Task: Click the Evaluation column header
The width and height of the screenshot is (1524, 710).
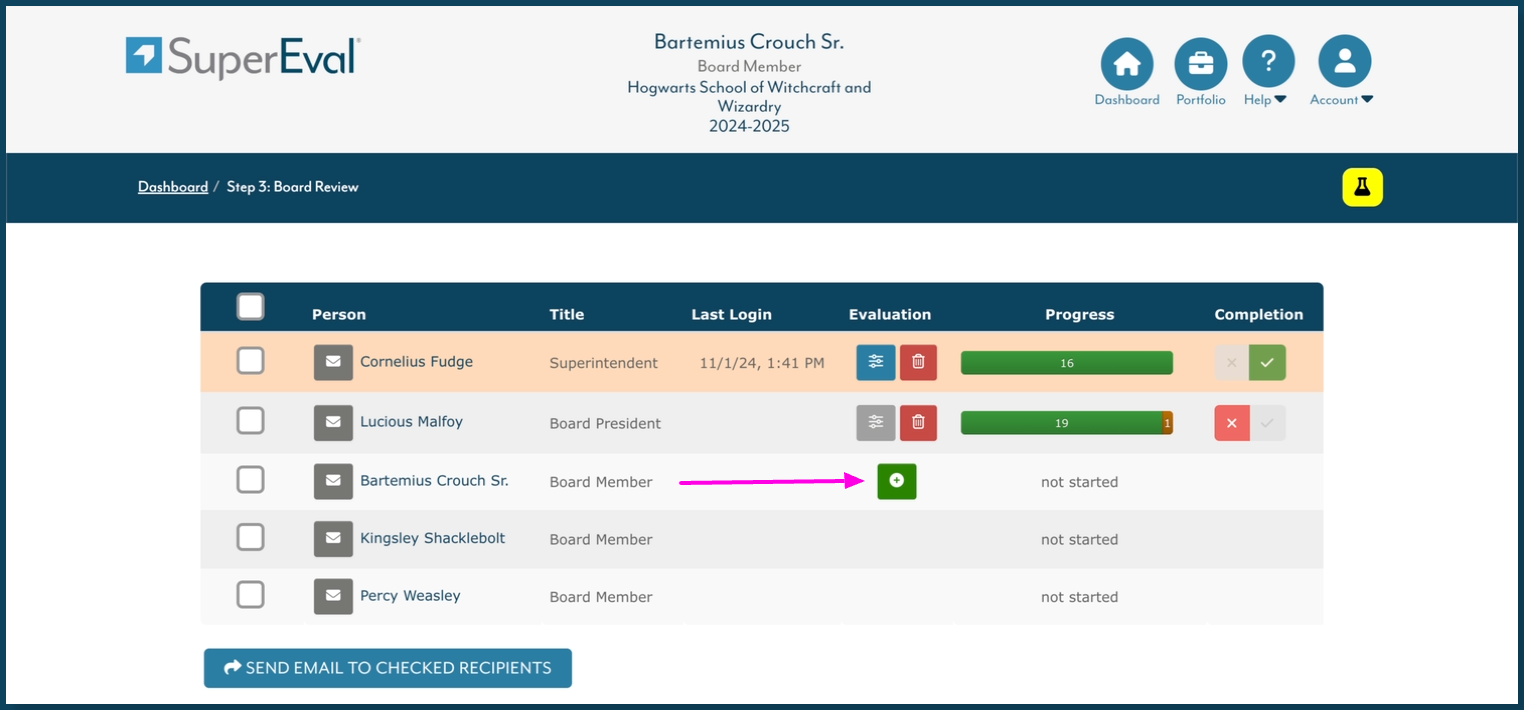Action: [890, 314]
